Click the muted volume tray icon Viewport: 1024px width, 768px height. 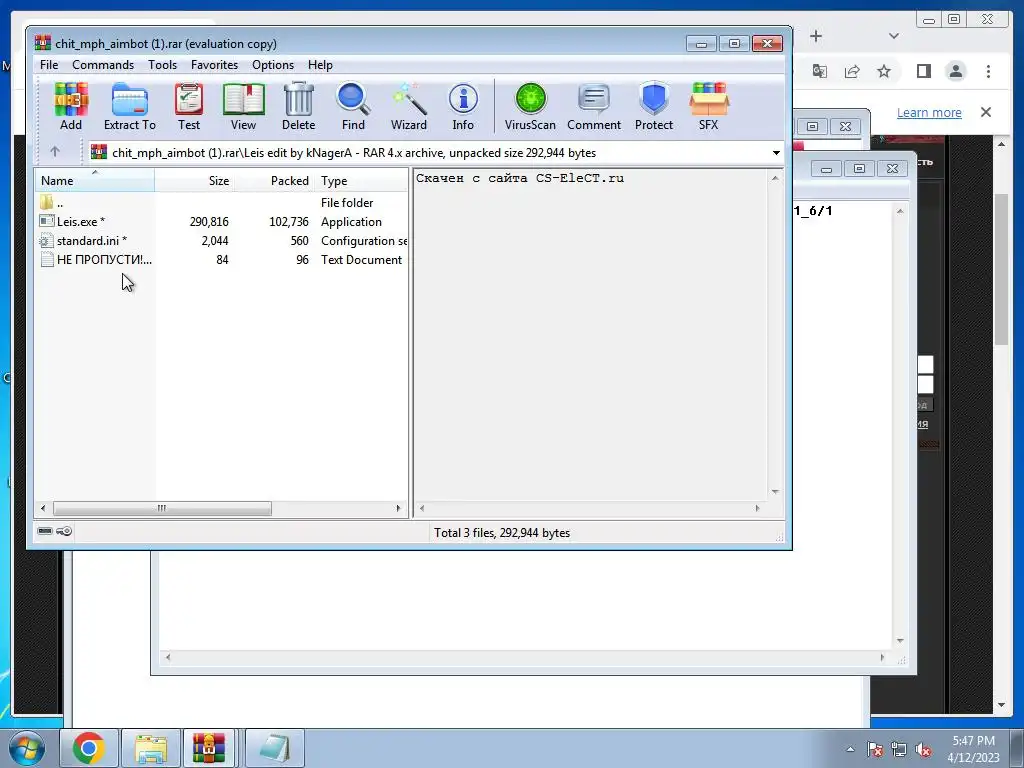[923, 749]
